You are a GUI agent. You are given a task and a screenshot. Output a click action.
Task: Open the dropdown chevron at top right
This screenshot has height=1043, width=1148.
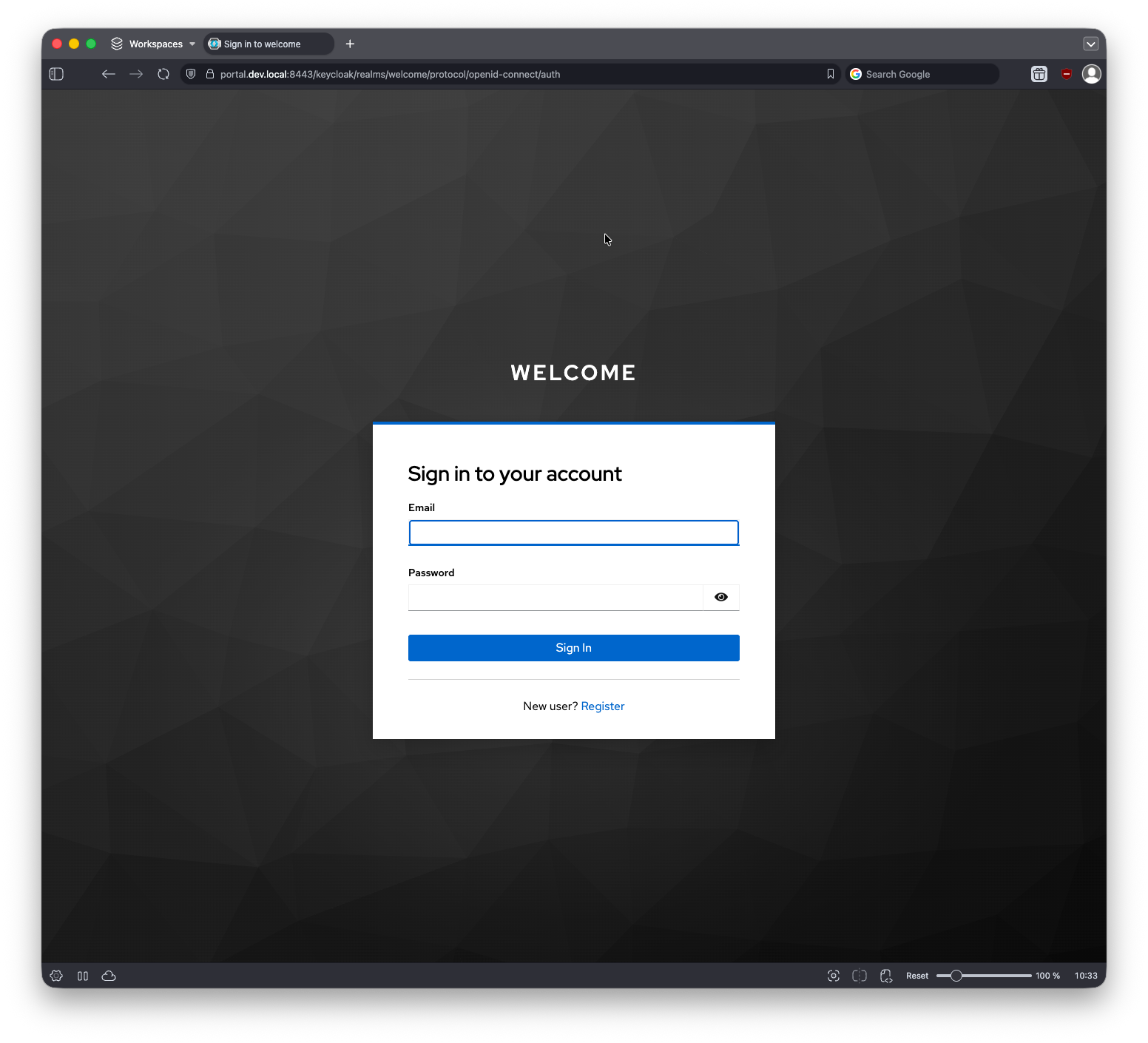point(1090,44)
